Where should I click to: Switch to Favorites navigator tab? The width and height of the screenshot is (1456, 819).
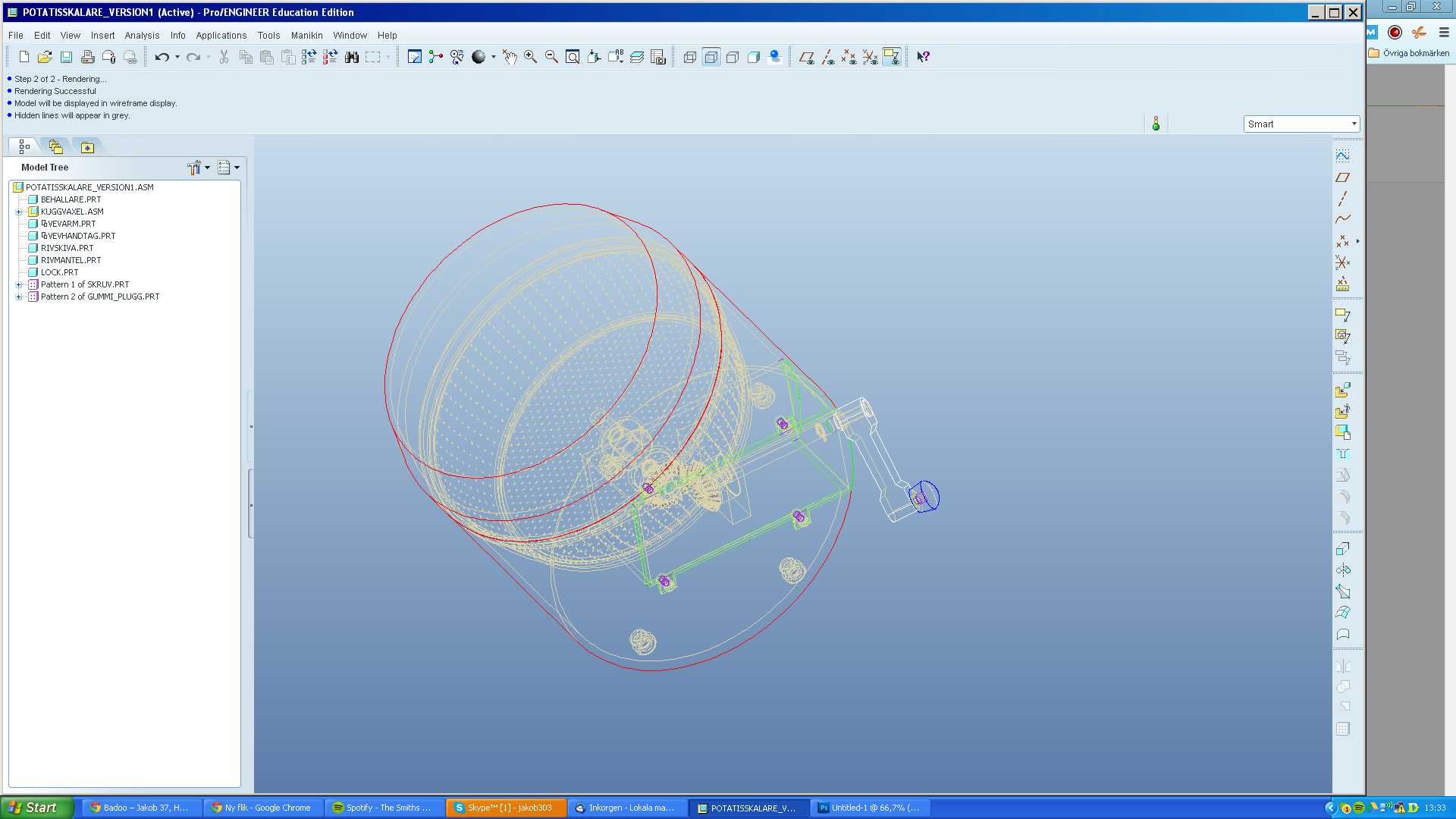pos(88,147)
